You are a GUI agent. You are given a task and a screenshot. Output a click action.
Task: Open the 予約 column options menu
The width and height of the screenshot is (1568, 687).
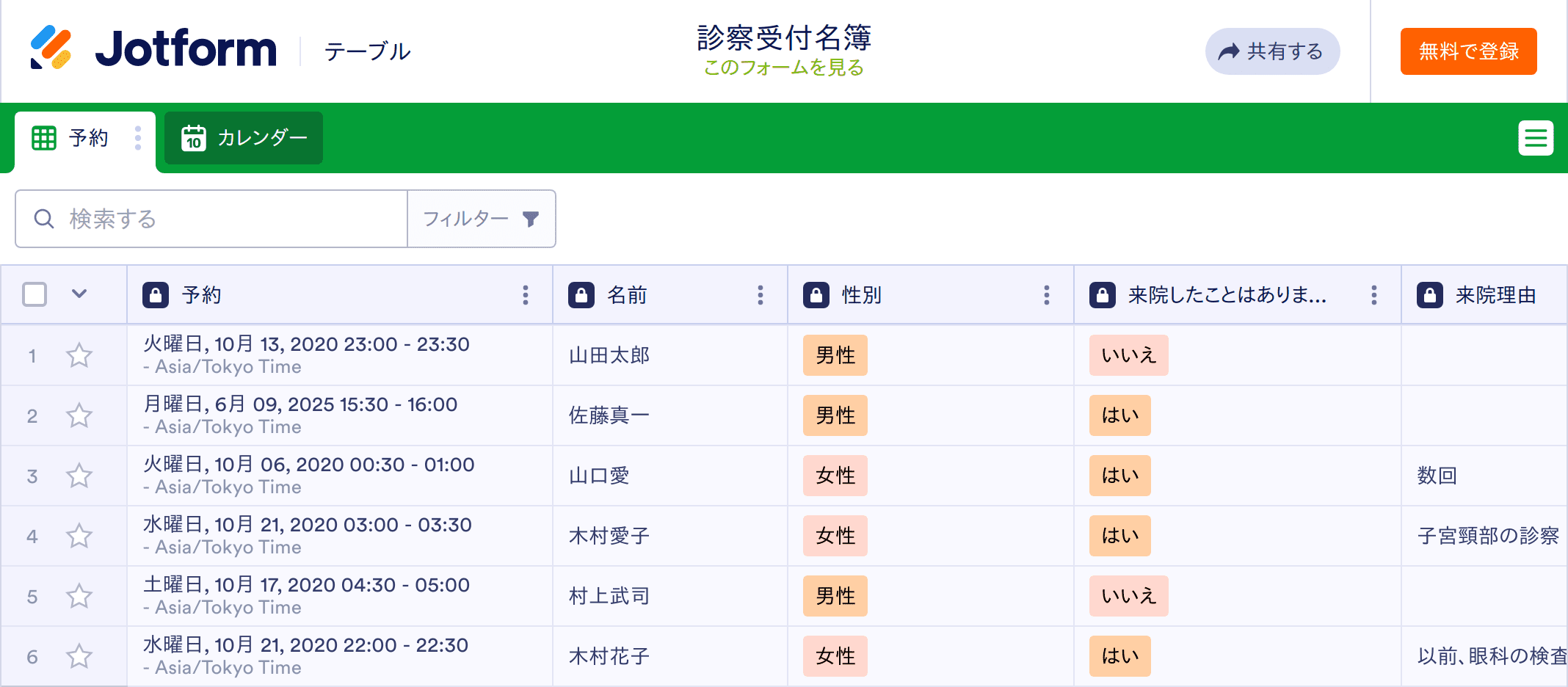coord(525,295)
